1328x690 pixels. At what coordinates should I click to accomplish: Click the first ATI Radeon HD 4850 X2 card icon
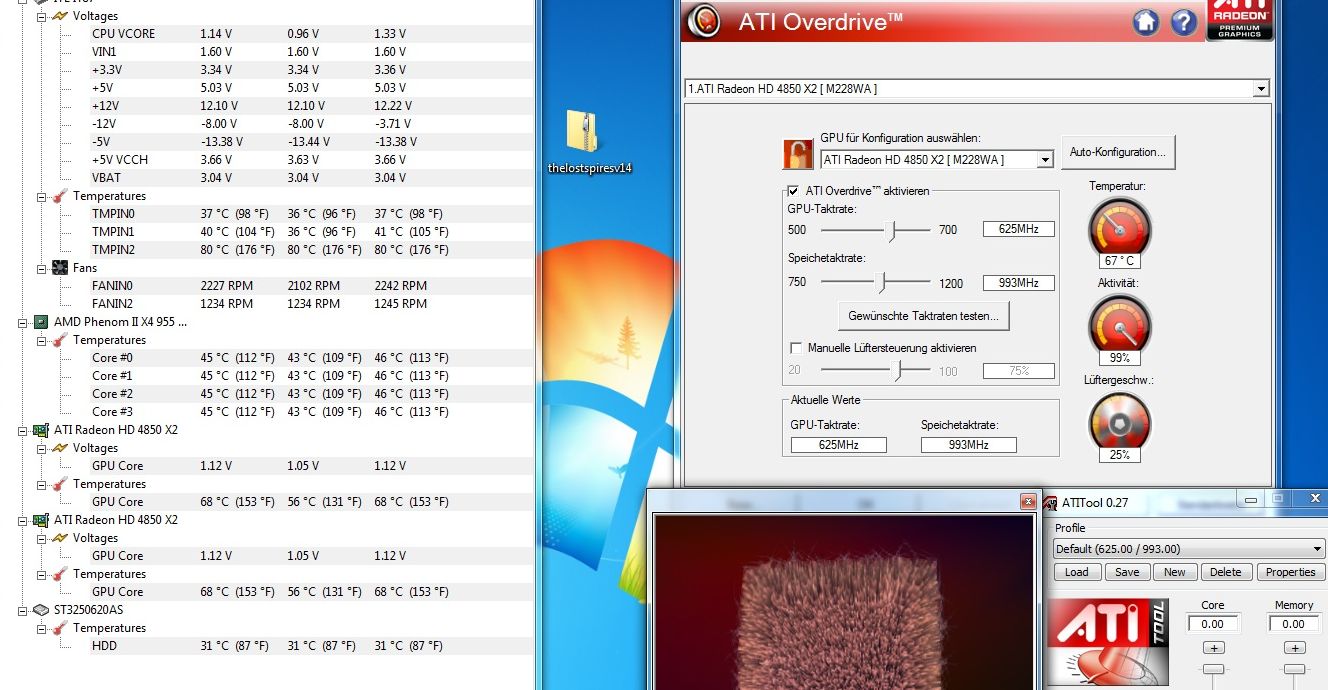41,430
